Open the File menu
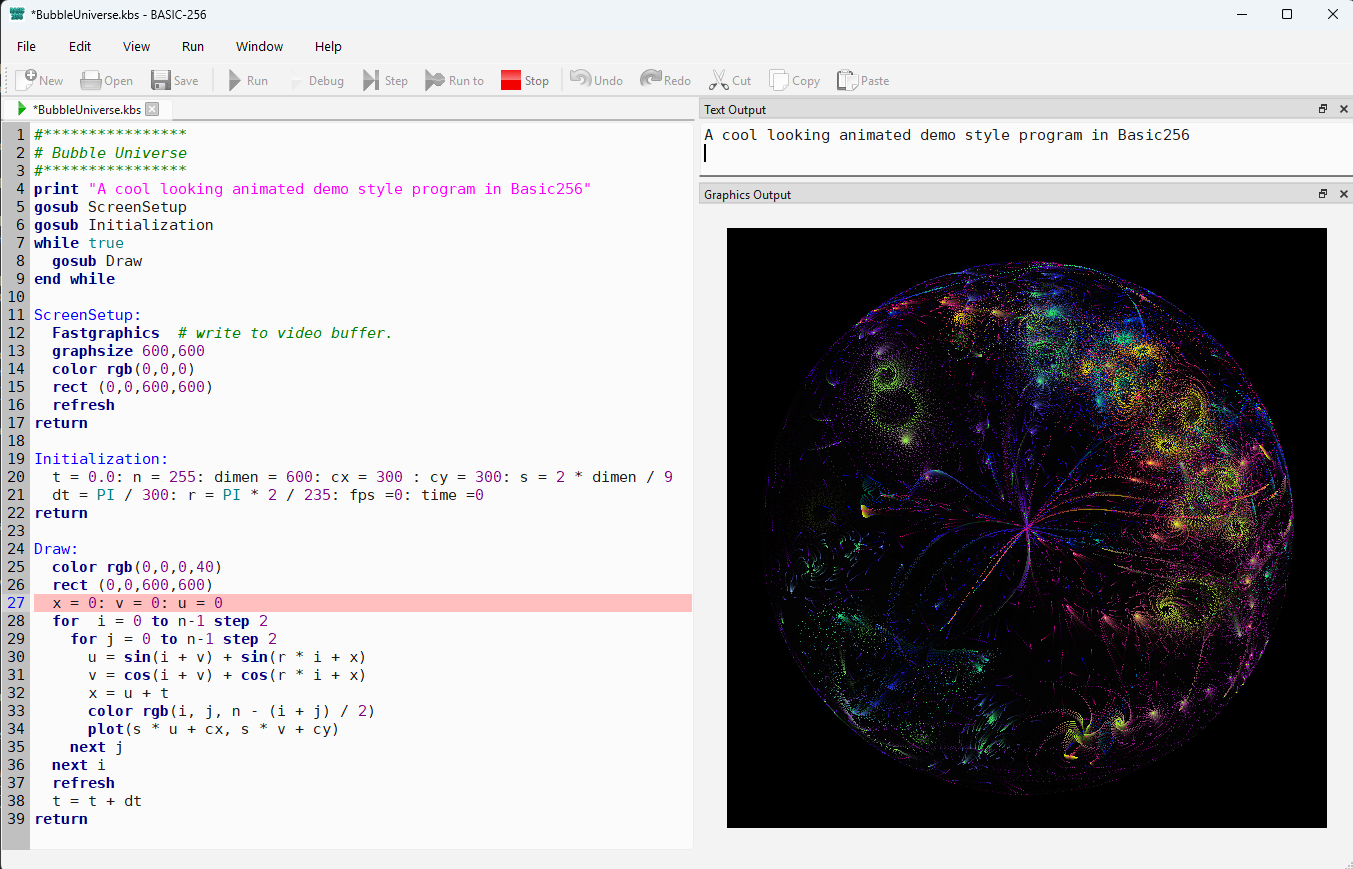1353x869 pixels. click(x=26, y=46)
